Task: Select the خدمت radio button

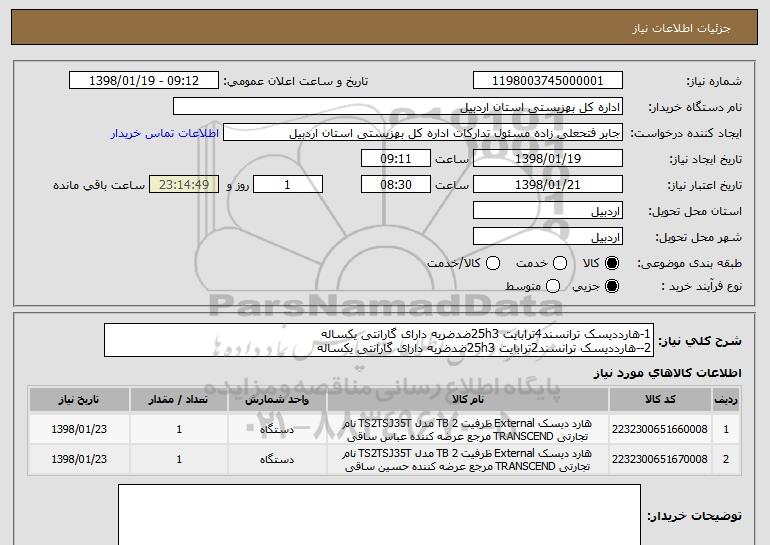Action: coord(560,263)
